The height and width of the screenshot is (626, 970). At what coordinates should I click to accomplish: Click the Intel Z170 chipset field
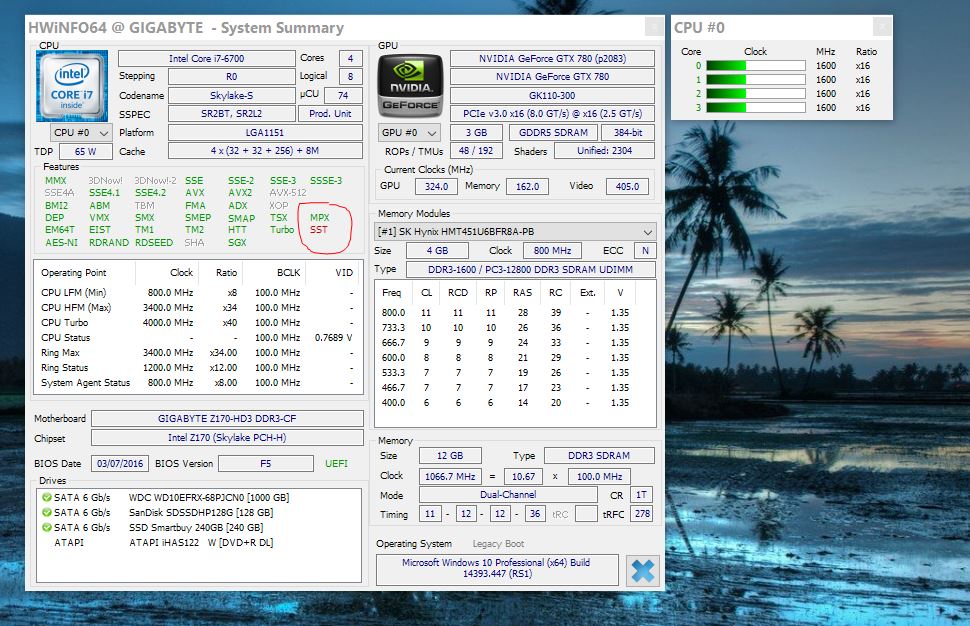(227, 438)
